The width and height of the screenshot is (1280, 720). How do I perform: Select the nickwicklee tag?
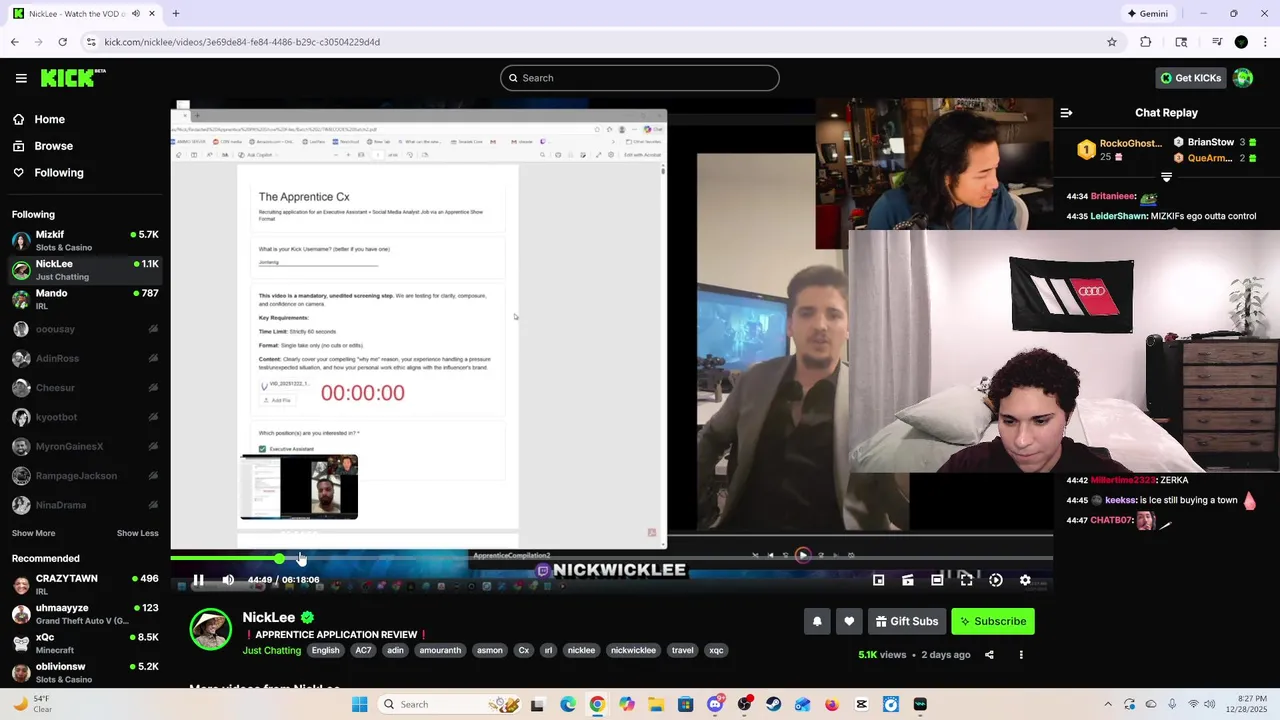point(633,650)
